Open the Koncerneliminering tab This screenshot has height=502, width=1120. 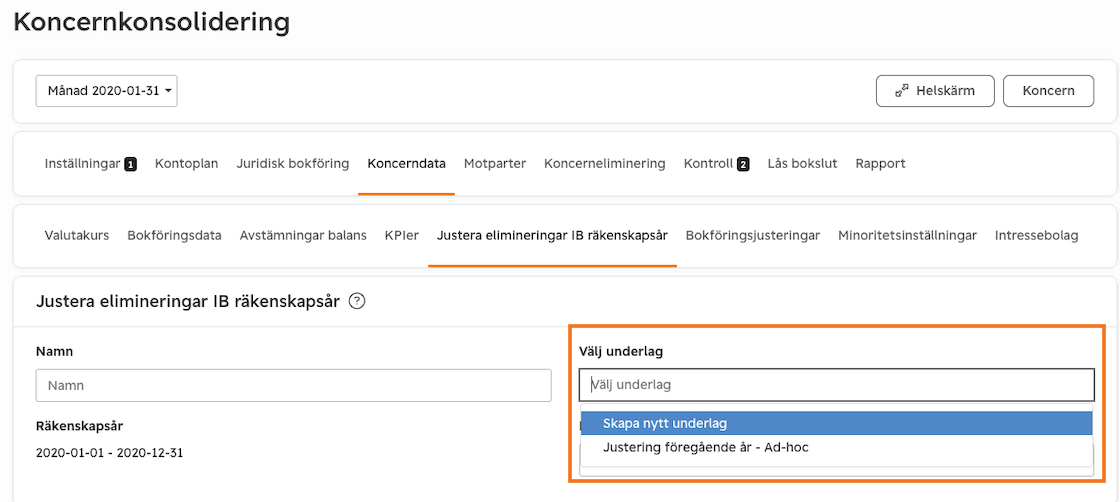[604, 164]
